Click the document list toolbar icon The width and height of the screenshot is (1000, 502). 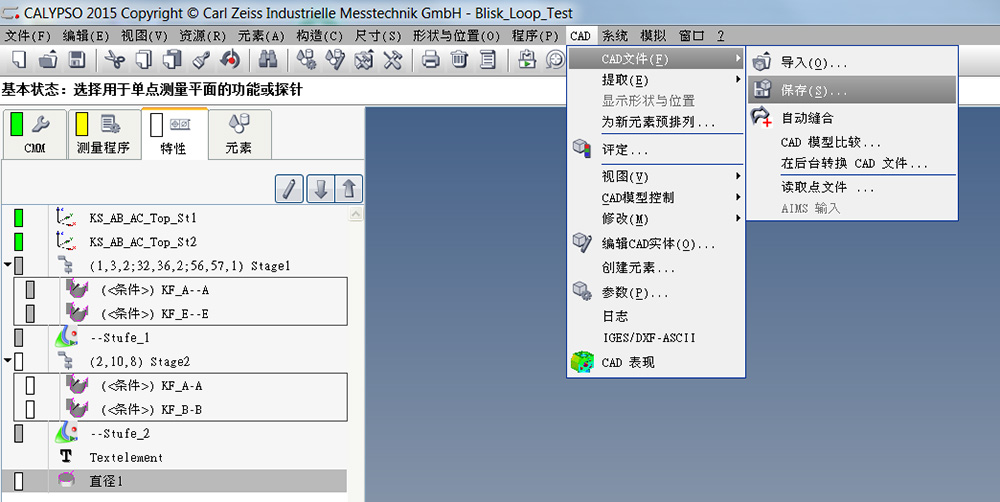point(488,60)
